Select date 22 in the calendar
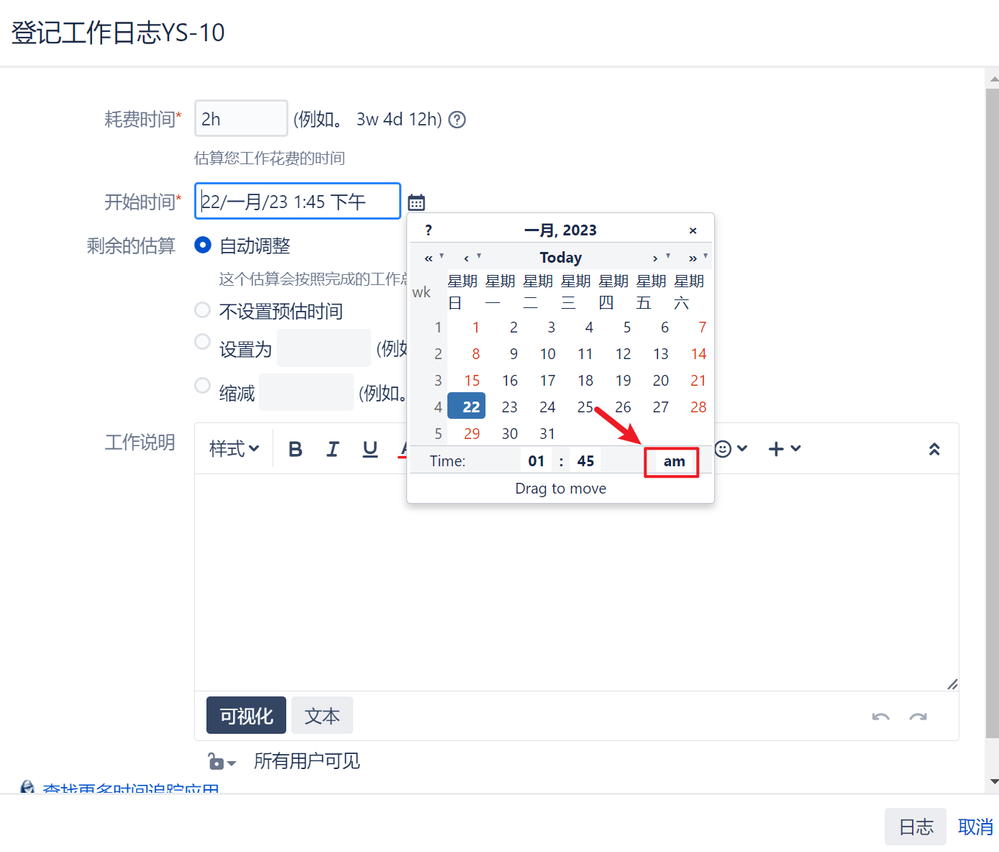This screenshot has width=999, height=852. pos(466,407)
